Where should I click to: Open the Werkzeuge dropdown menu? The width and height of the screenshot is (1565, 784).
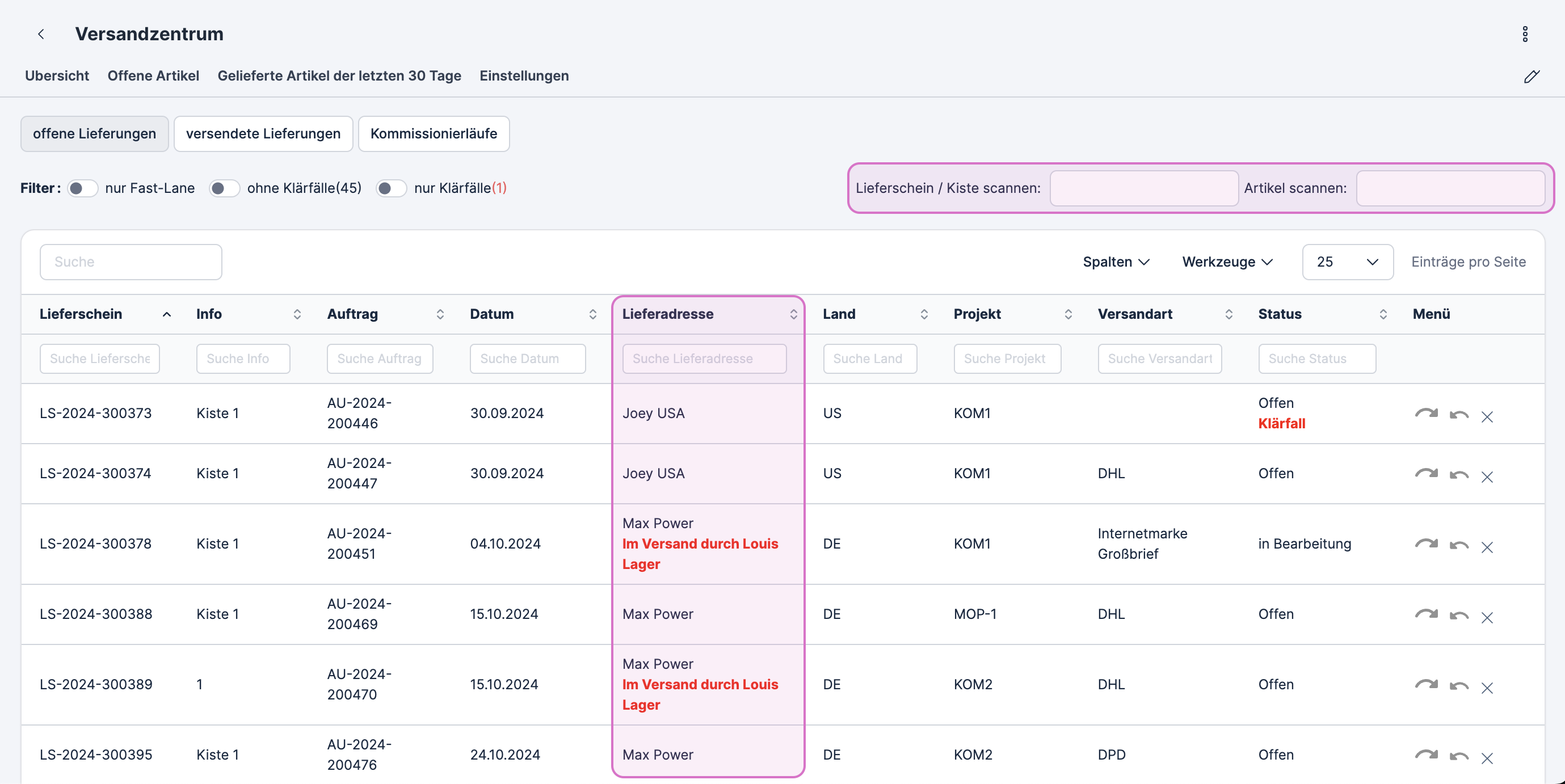coord(1227,262)
